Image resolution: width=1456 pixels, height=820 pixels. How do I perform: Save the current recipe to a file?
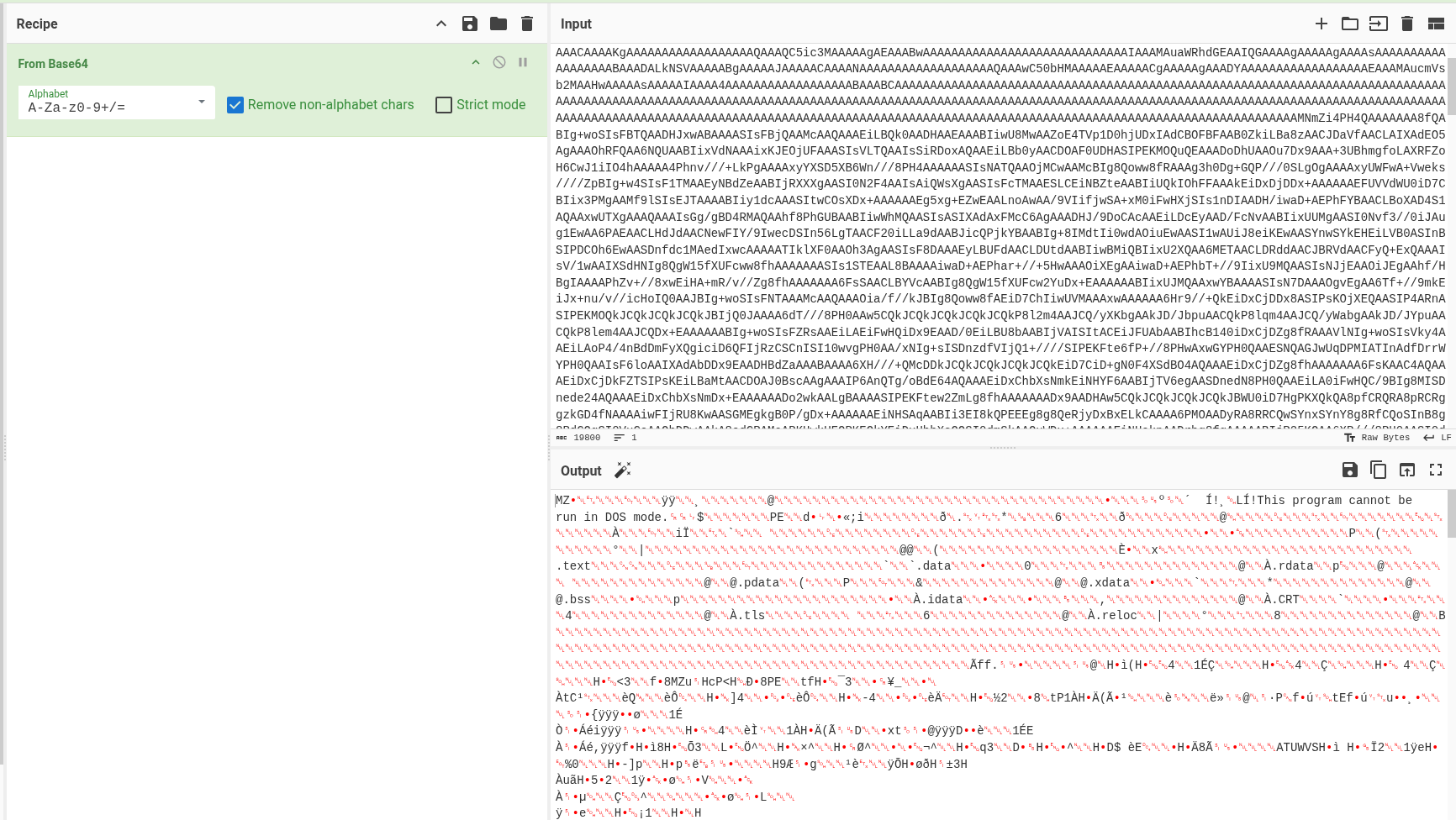click(469, 24)
